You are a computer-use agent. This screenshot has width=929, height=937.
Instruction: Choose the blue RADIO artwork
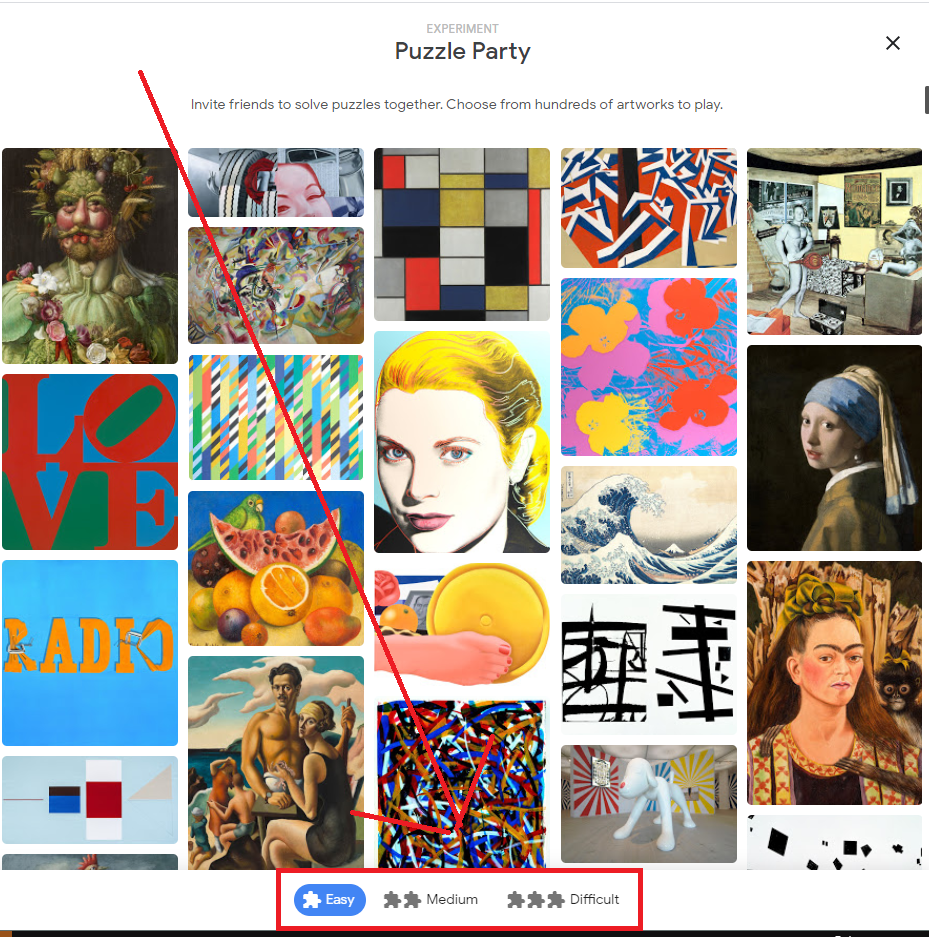coord(90,653)
